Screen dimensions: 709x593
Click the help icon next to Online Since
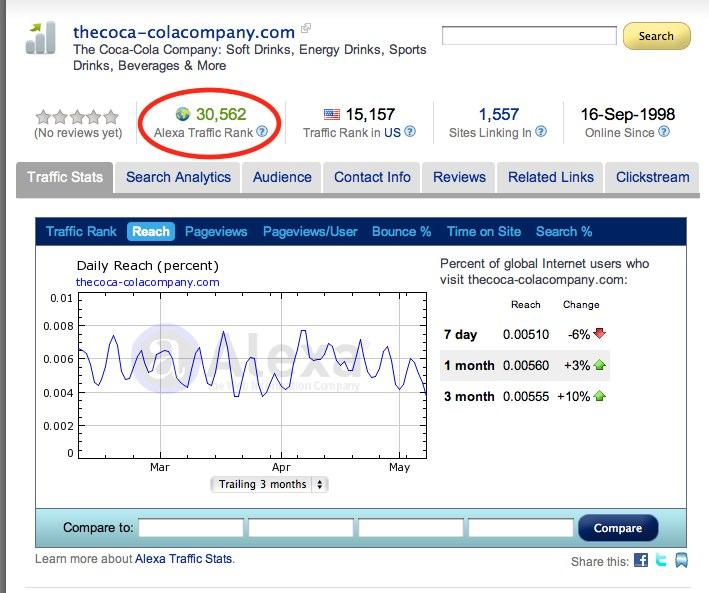(664, 131)
